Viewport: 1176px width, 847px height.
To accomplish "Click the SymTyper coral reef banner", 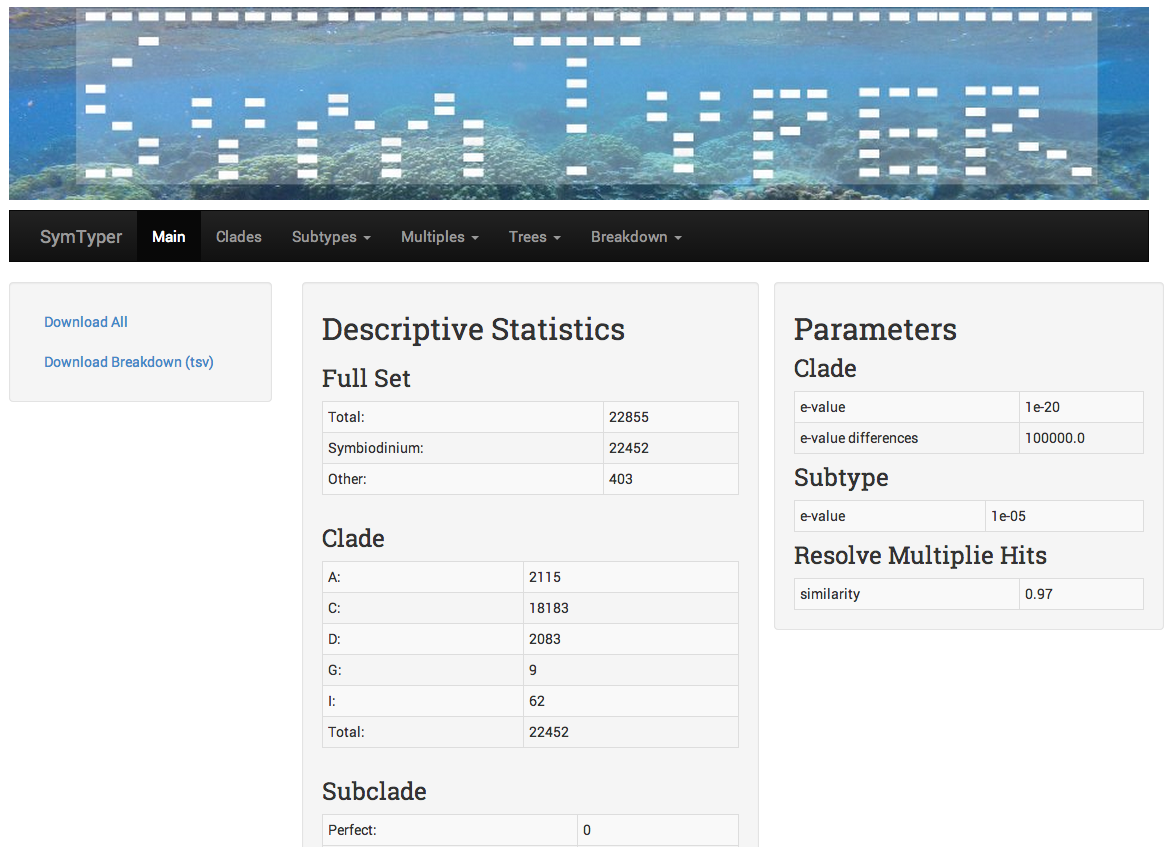I will pos(578,104).
